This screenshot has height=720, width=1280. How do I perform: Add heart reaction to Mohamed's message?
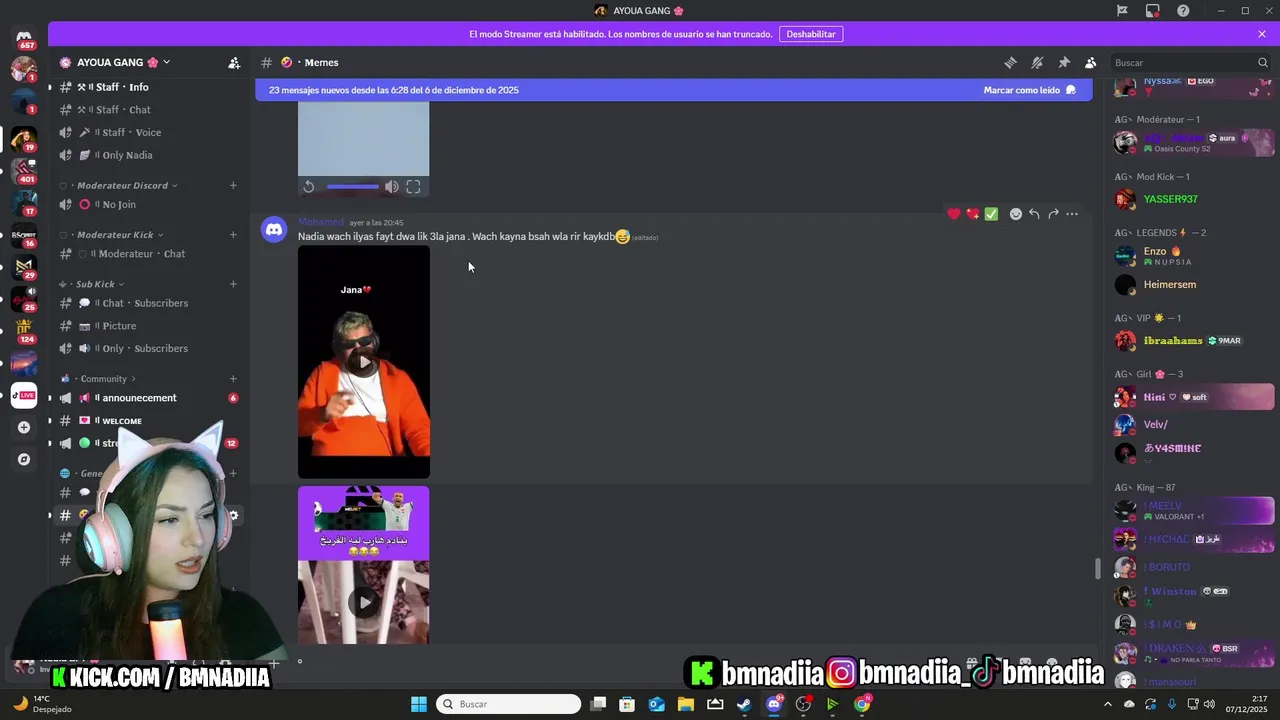(x=953, y=214)
